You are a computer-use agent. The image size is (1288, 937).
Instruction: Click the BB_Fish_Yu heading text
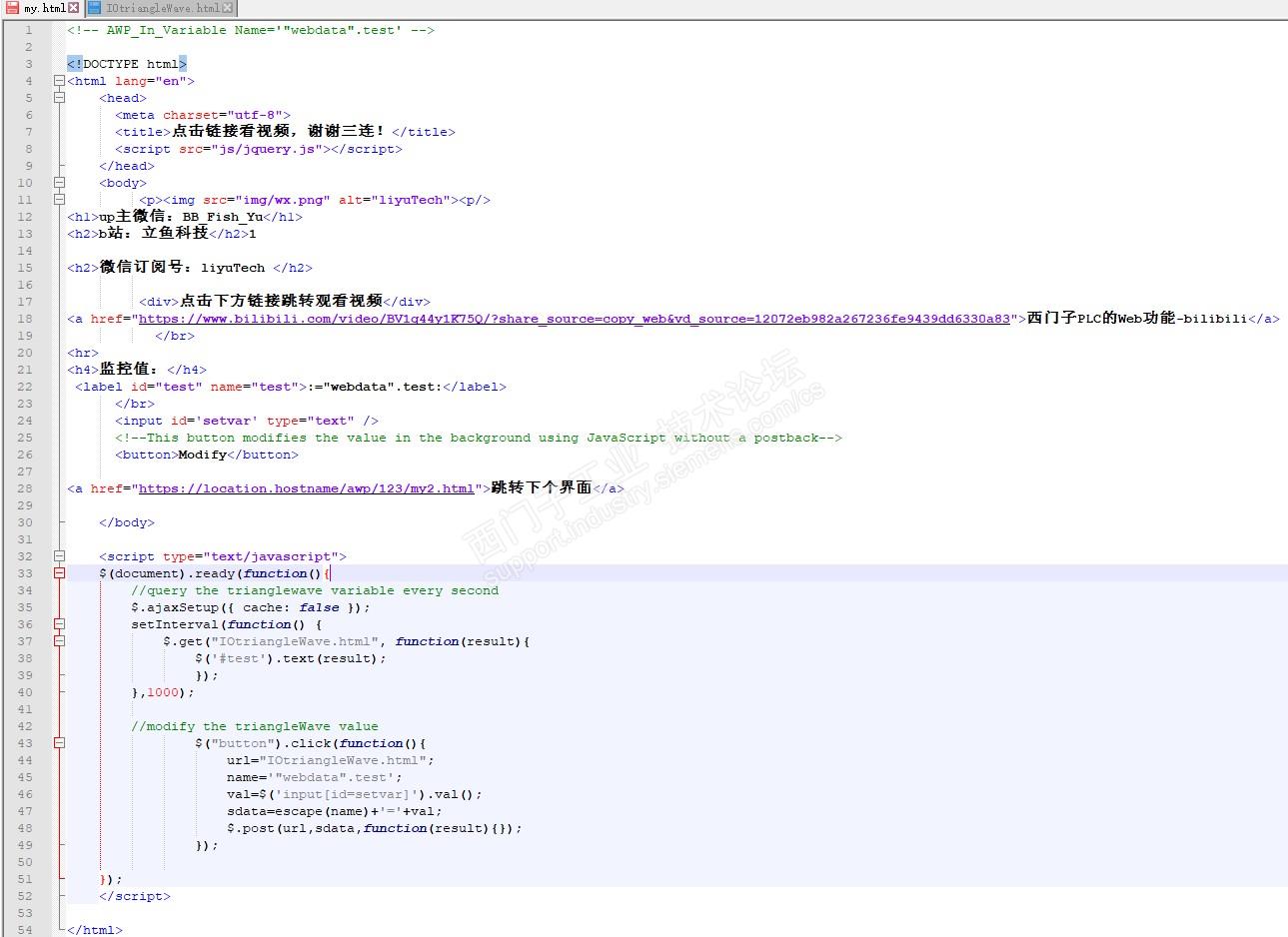point(223,217)
